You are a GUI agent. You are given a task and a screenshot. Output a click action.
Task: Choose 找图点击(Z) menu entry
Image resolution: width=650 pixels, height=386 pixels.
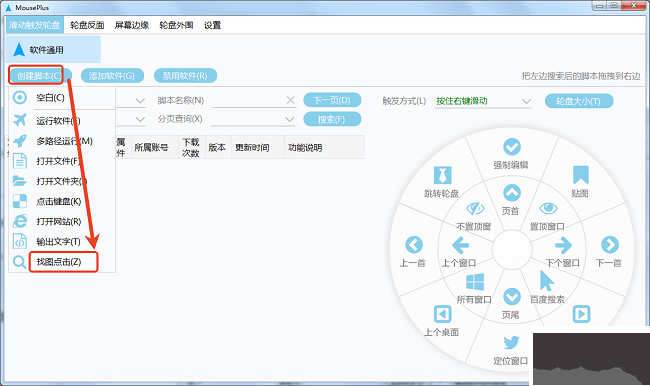pos(62,262)
